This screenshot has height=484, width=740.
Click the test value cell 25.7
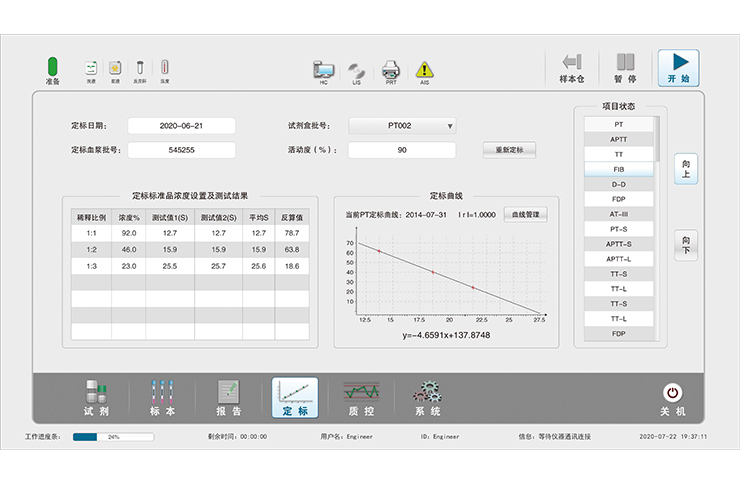pos(219,267)
